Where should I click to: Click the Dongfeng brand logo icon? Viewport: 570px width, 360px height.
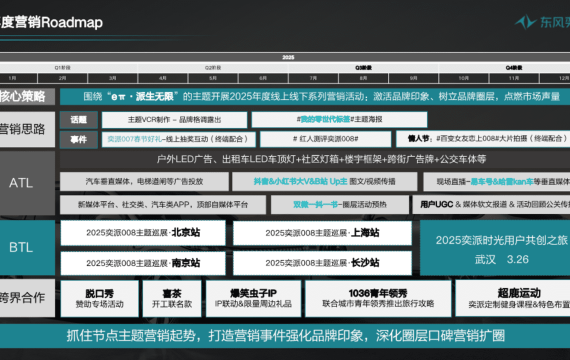click(526, 22)
